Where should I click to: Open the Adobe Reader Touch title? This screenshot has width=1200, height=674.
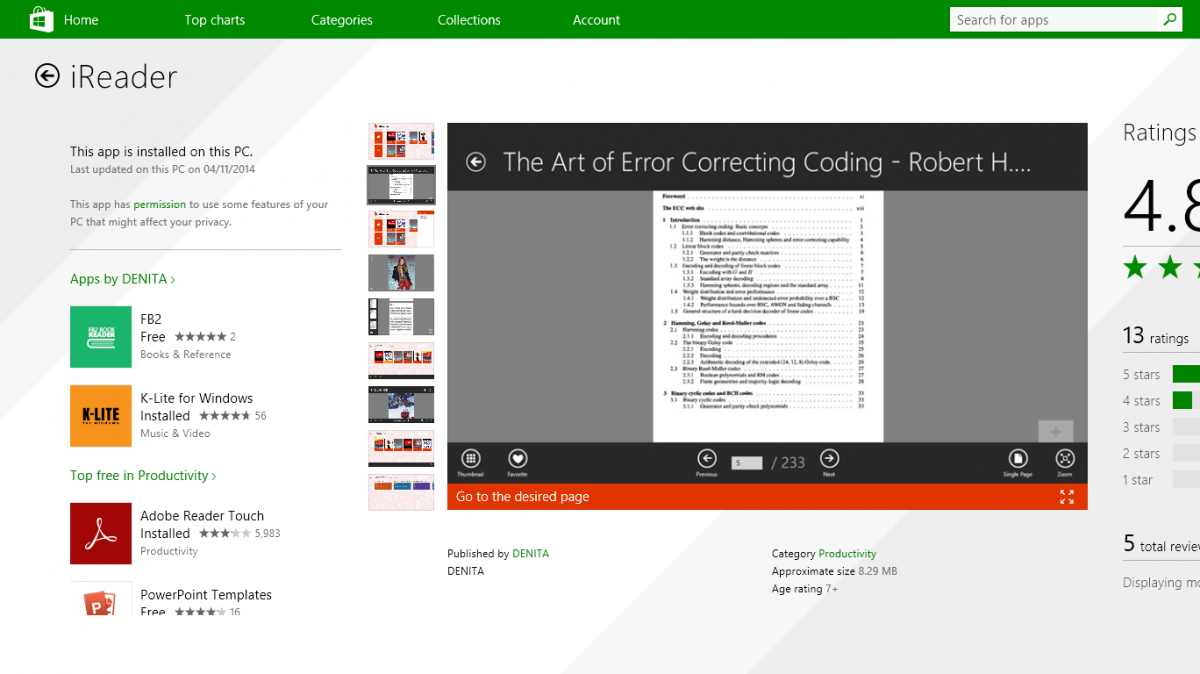(202, 516)
